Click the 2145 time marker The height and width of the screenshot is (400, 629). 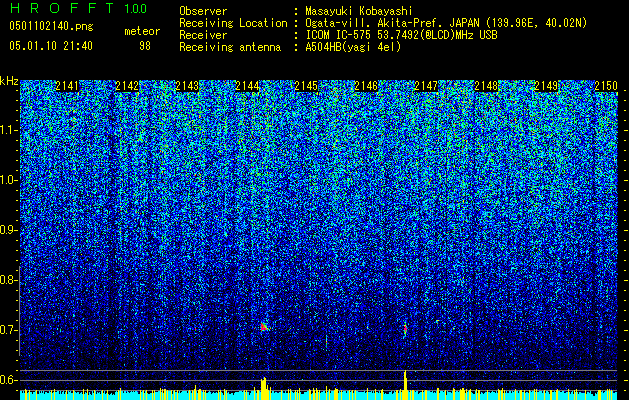(306, 86)
